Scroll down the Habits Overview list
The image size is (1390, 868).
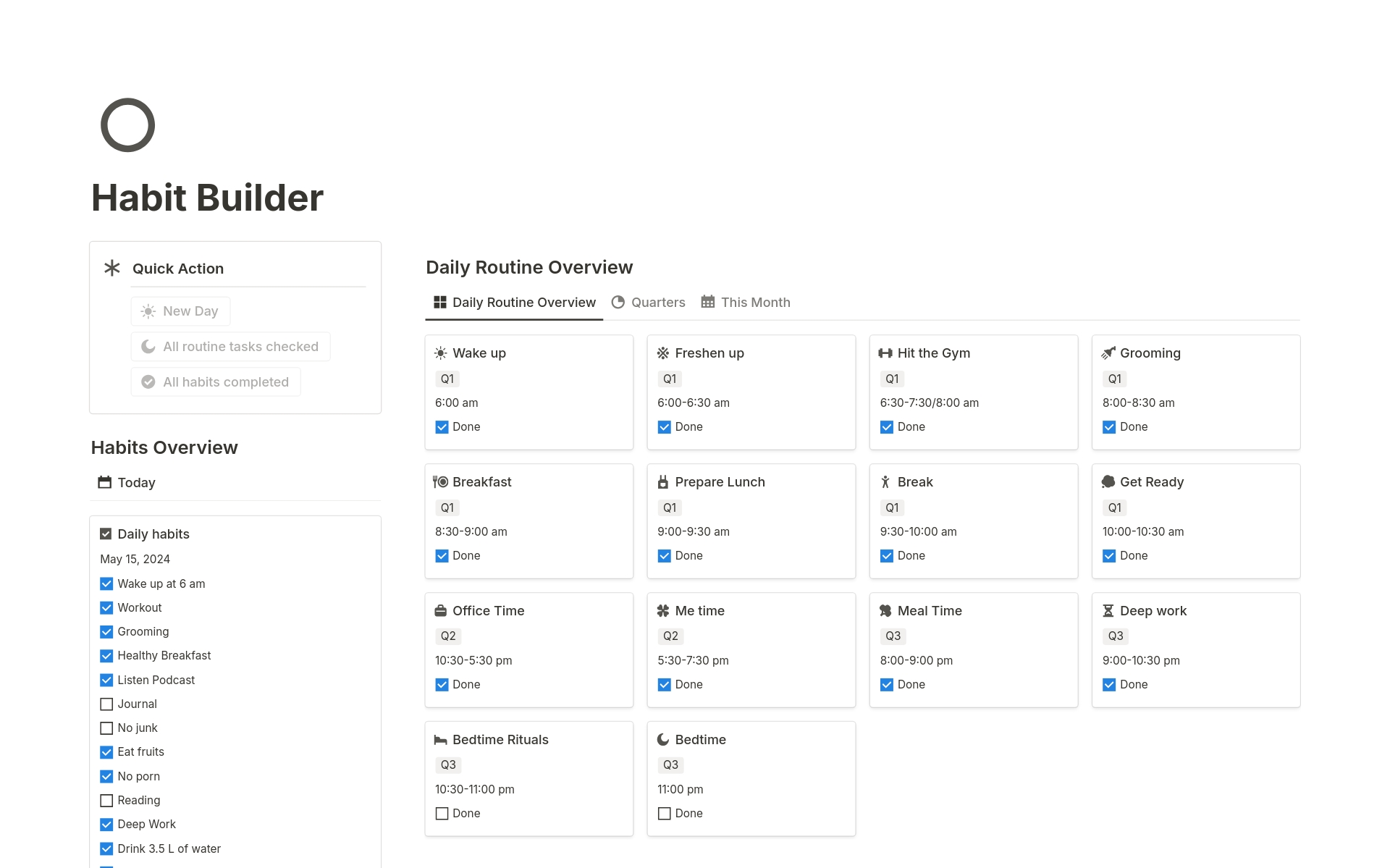(x=235, y=700)
